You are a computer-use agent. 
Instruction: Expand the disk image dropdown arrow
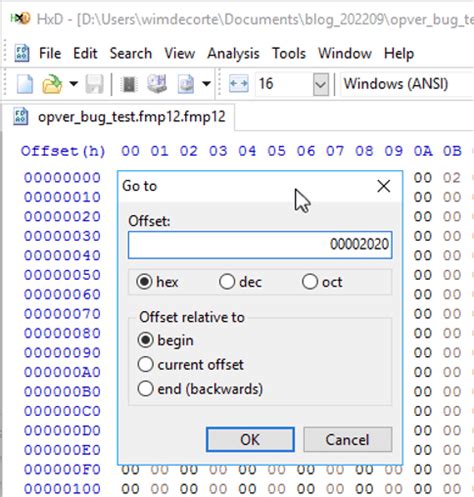pos(206,84)
